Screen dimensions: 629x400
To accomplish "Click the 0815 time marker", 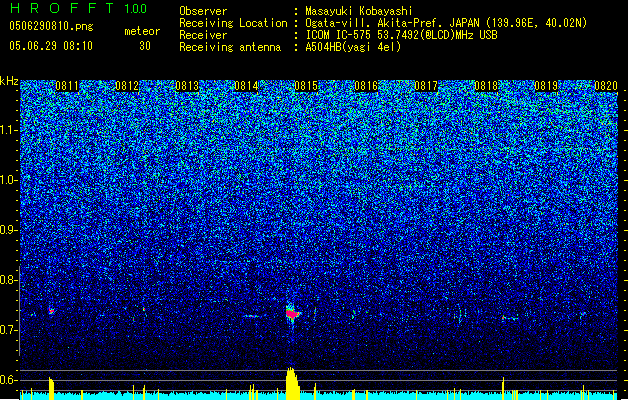I will click(306, 86).
